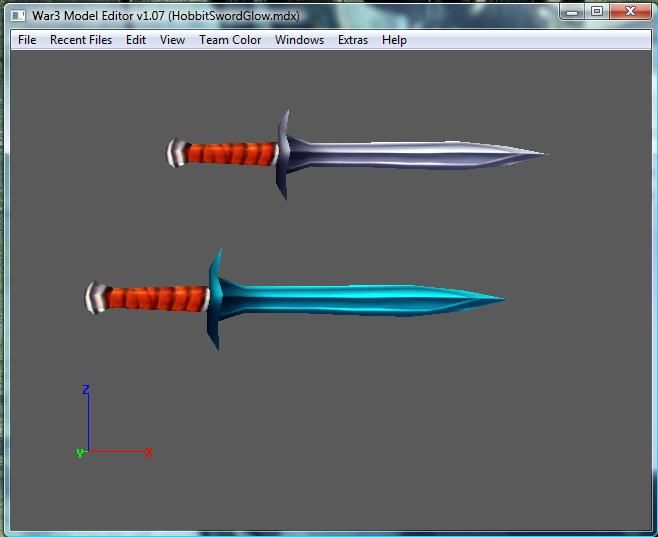Open the Windows menu
This screenshot has width=658, height=537.
pos(299,40)
